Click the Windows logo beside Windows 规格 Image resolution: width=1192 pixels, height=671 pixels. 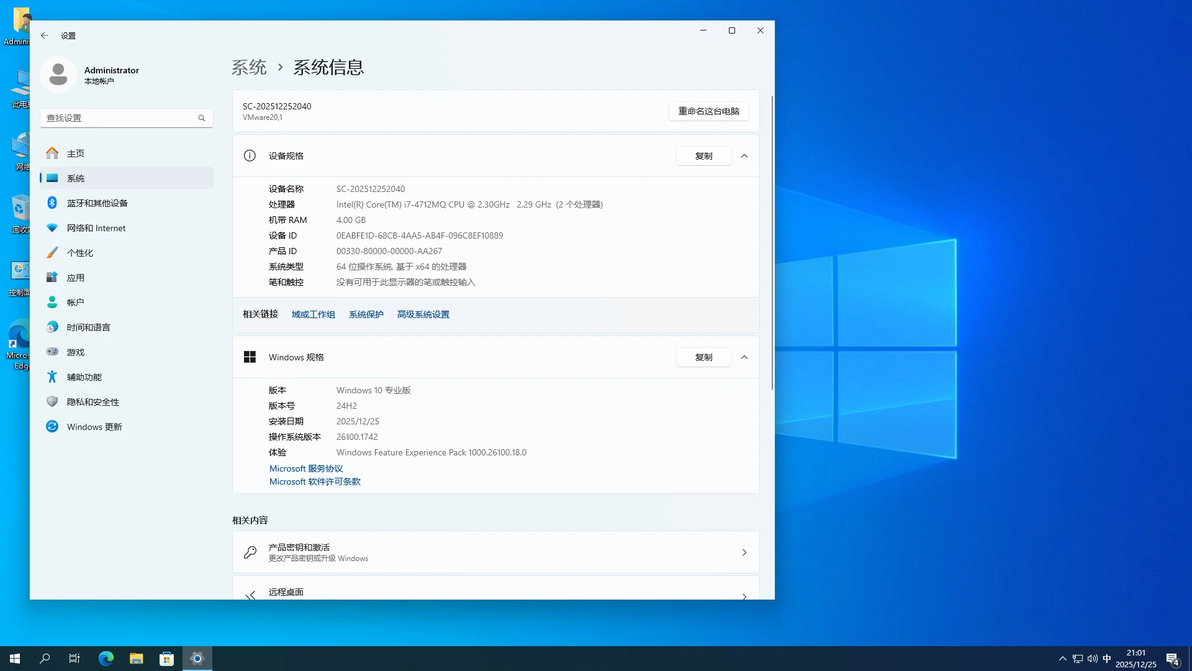[x=249, y=357]
